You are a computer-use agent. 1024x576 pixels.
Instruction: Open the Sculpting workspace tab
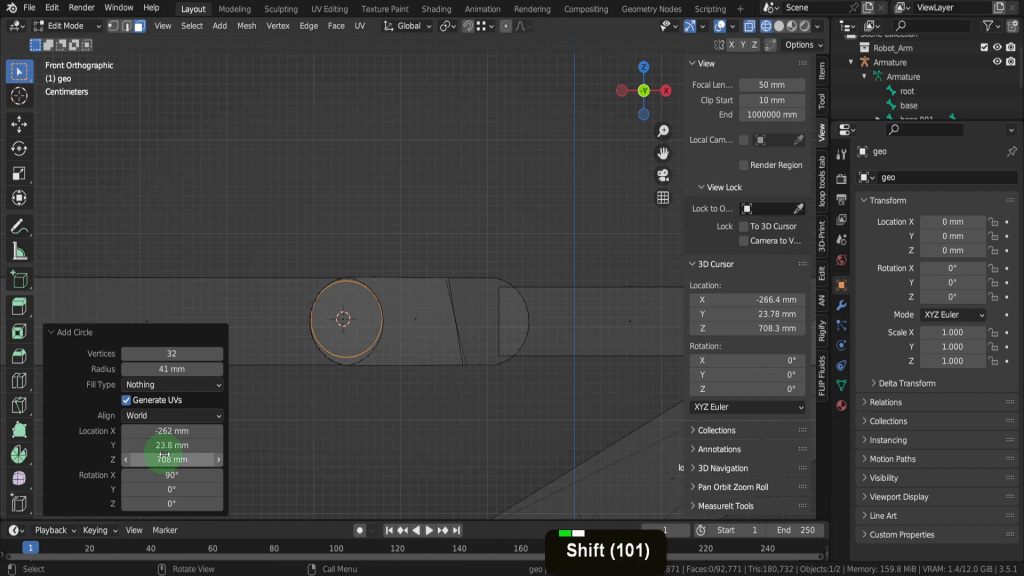280,9
